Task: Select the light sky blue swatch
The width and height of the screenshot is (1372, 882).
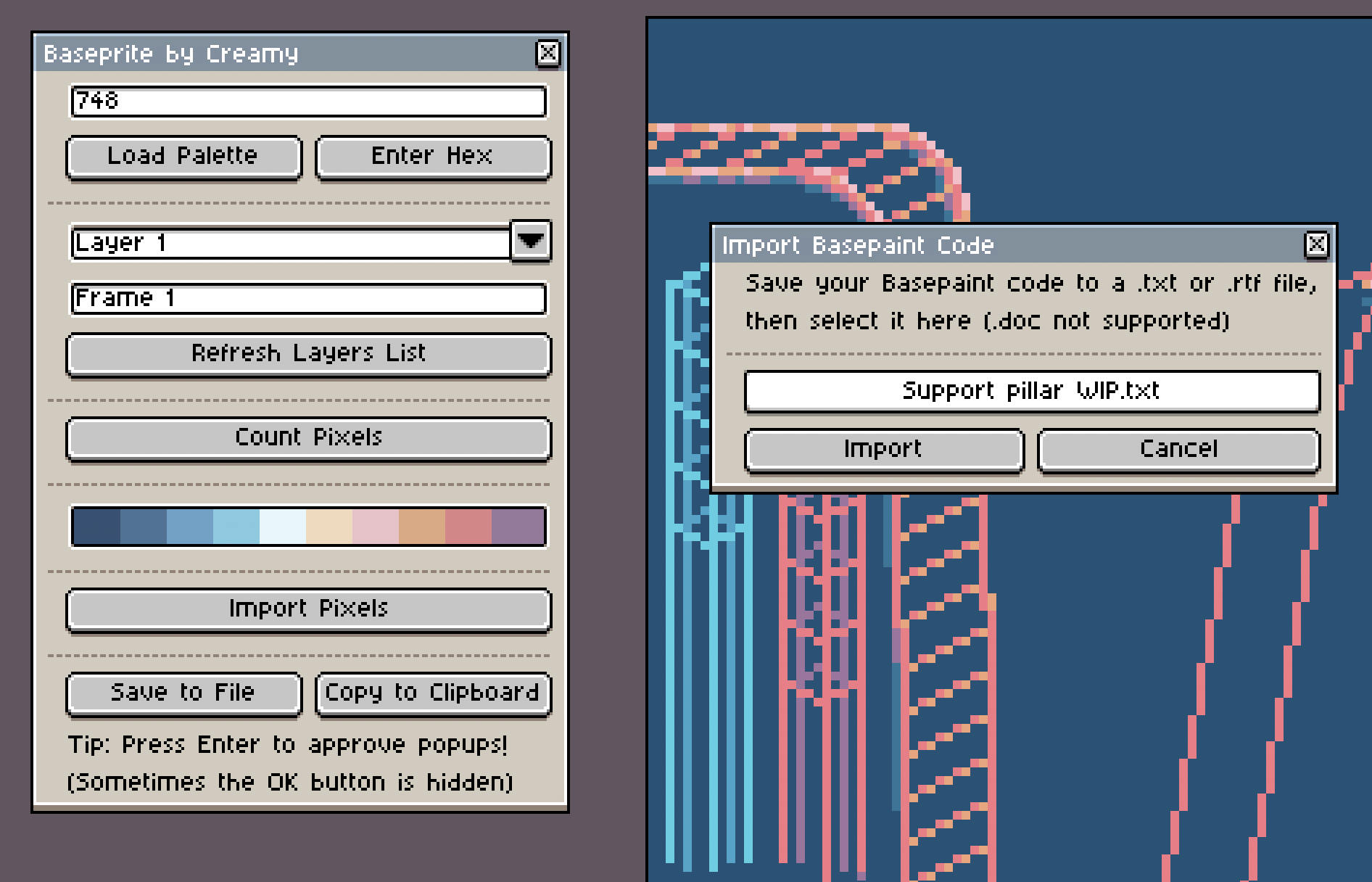Action: click(236, 526)
